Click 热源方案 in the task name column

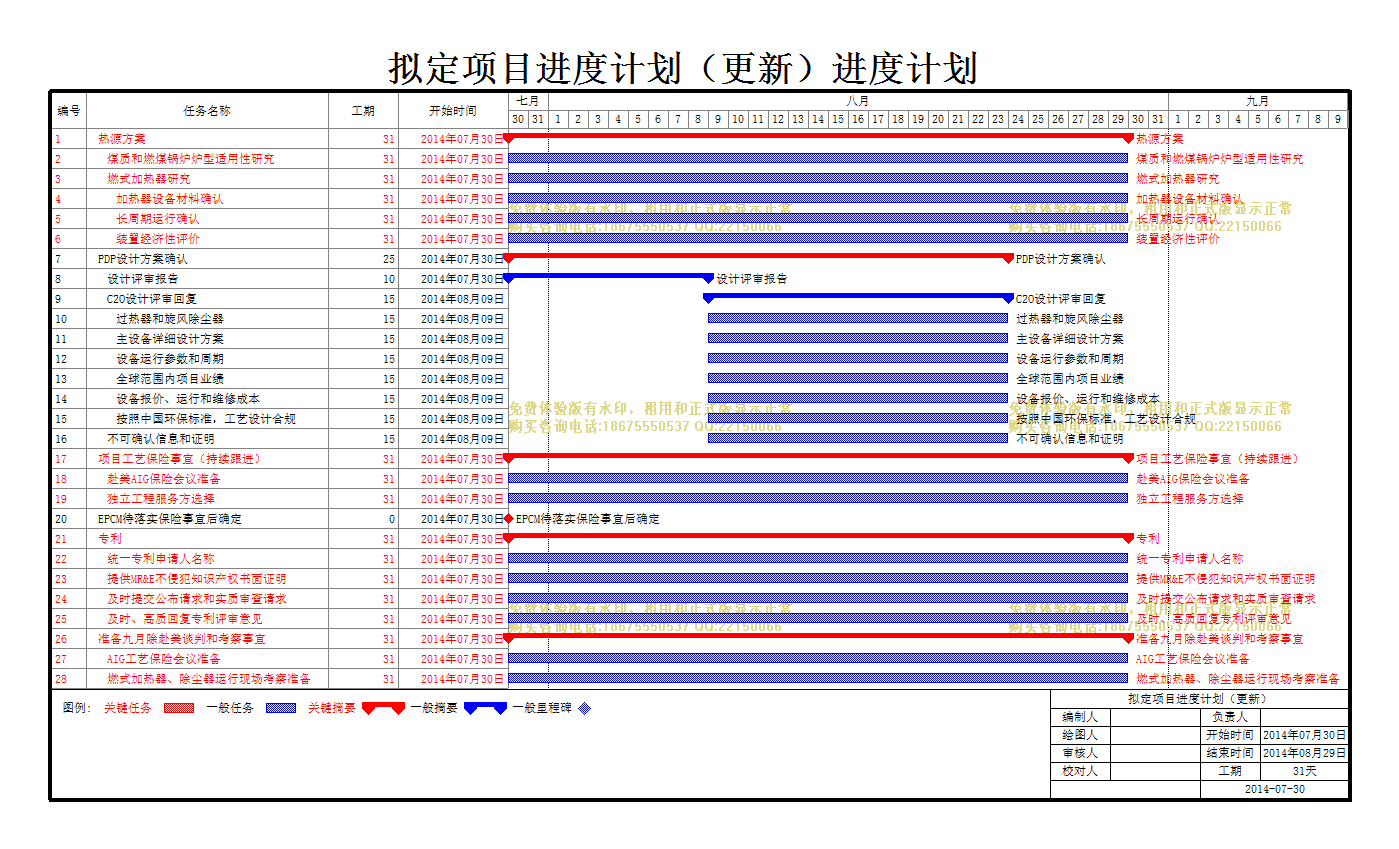tap(122, 139)
